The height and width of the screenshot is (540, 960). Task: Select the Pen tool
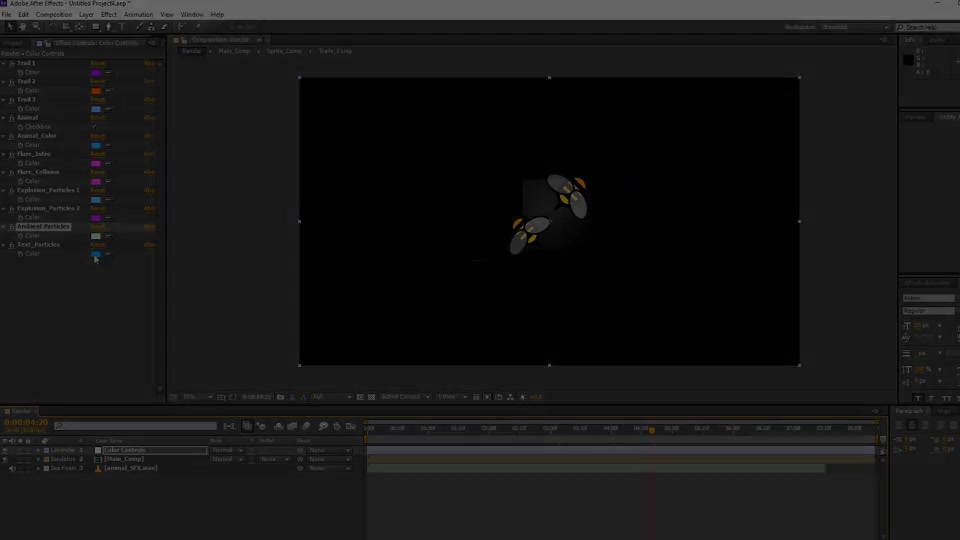108,27
